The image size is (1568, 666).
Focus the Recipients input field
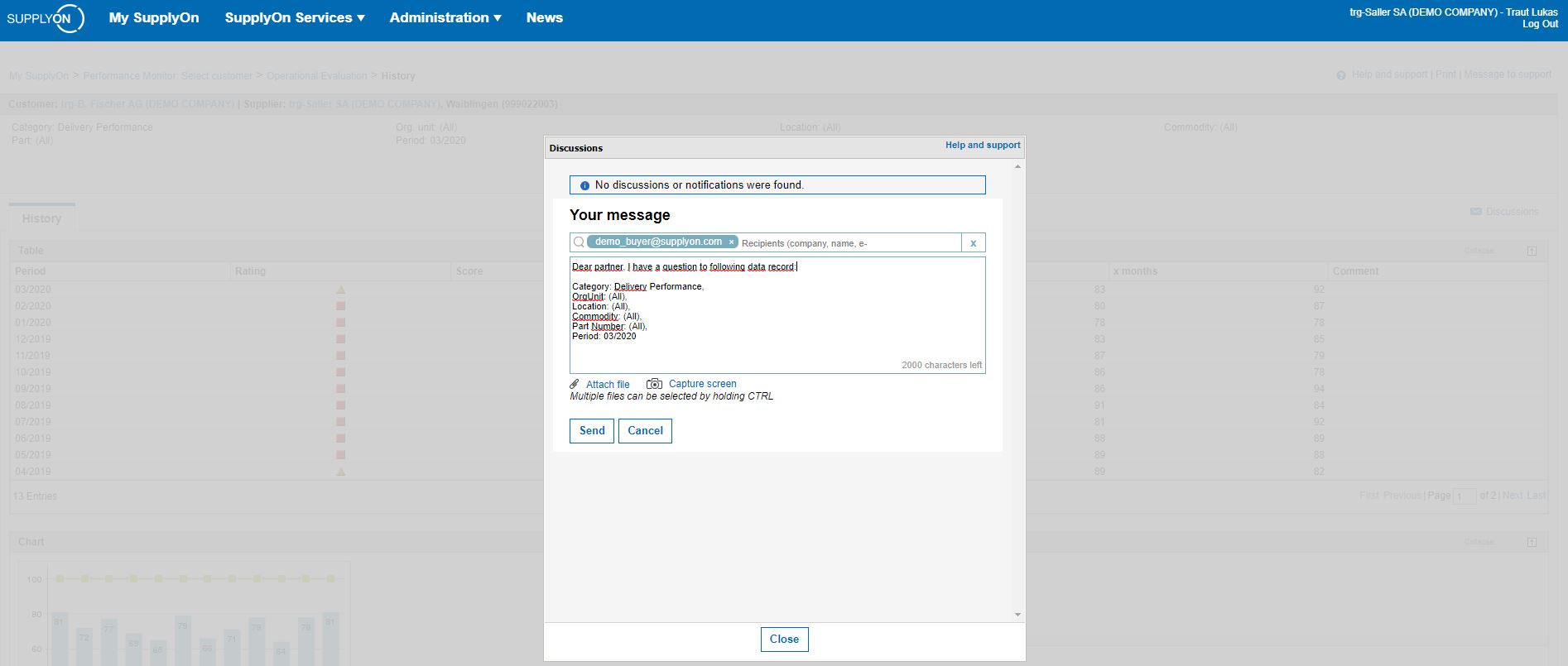click(849, 243)
